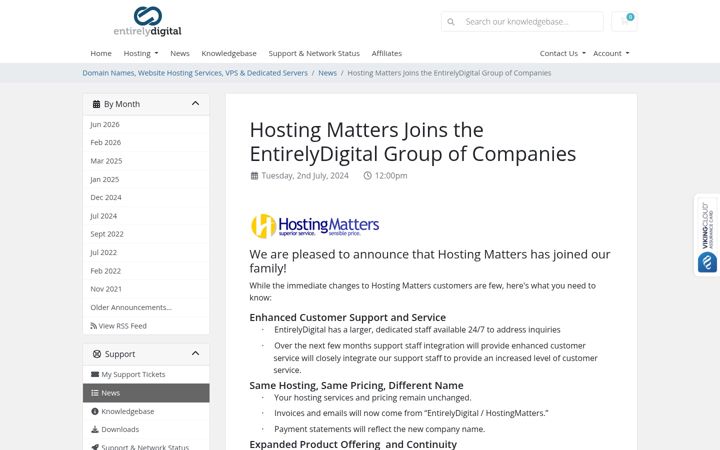Image resolution: width=720 pixels, height=450 pixels.
Task: Click the calendar icon beside article date
Action: [x=254, y=175]
